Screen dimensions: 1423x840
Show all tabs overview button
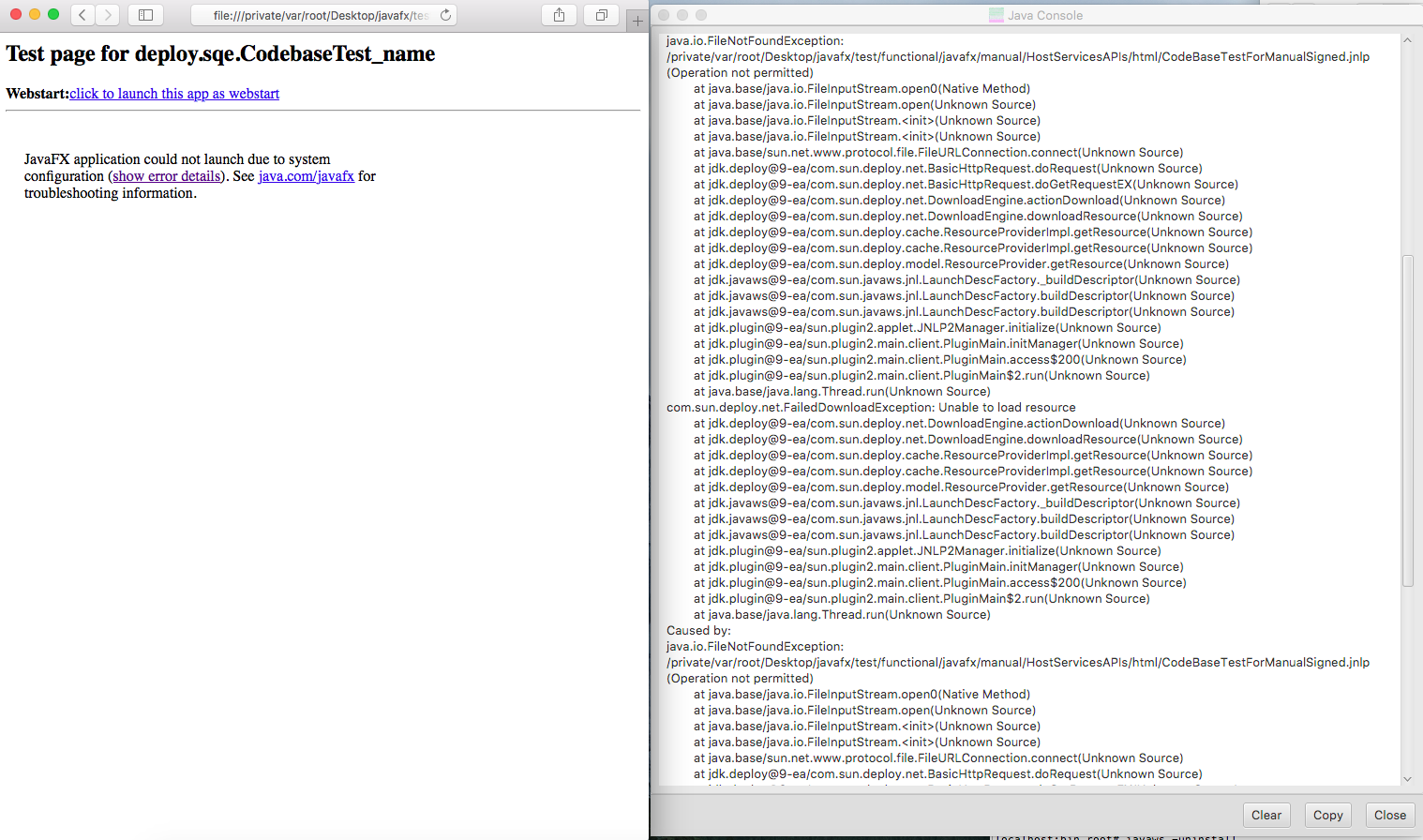pos(601,15)
